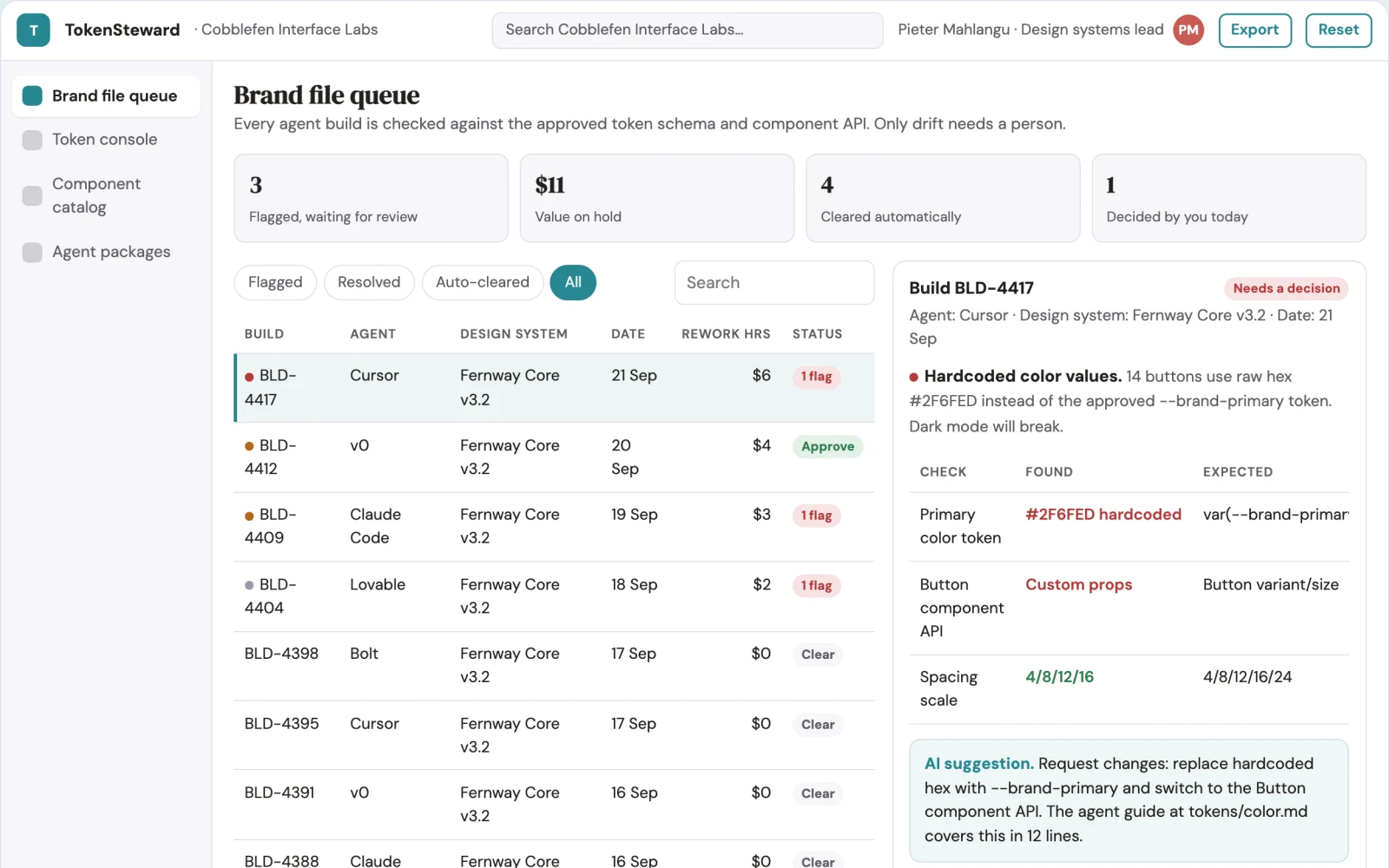Click the Bolt agent cell

click(x=364, y=654)
